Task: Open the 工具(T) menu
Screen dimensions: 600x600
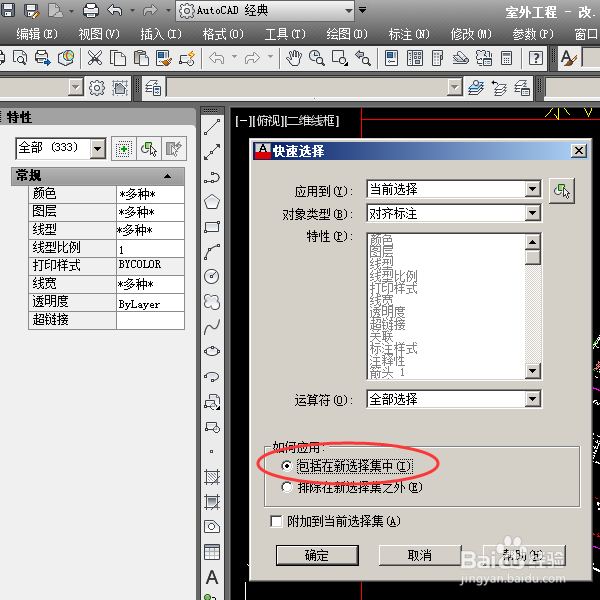Action: click(285, 34)
